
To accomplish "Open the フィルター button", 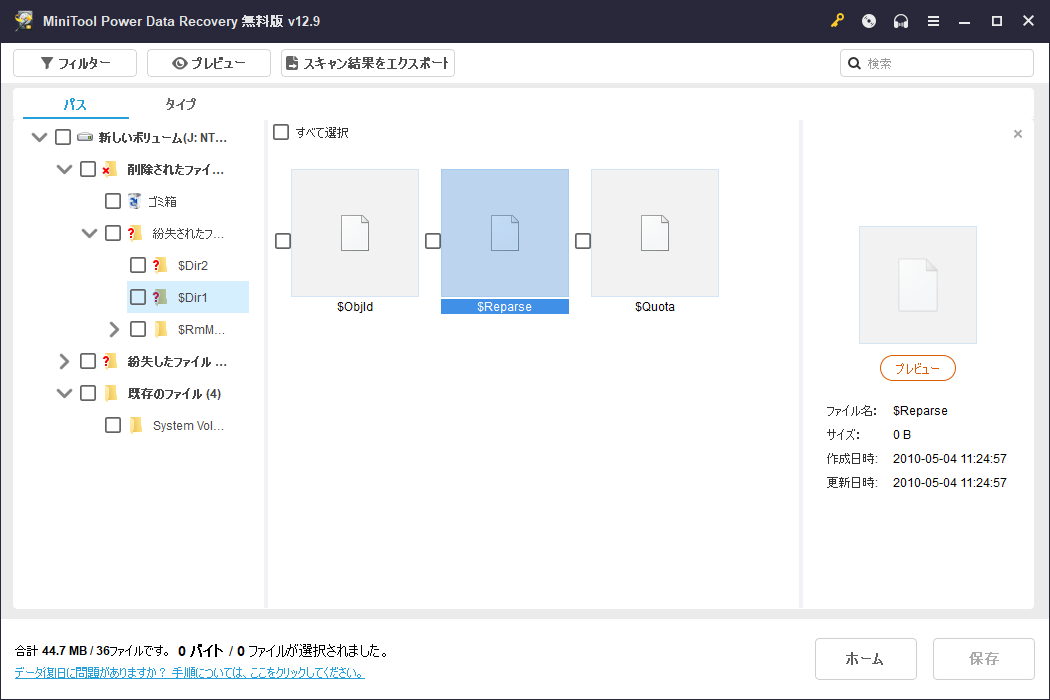I will pos(75,63).
